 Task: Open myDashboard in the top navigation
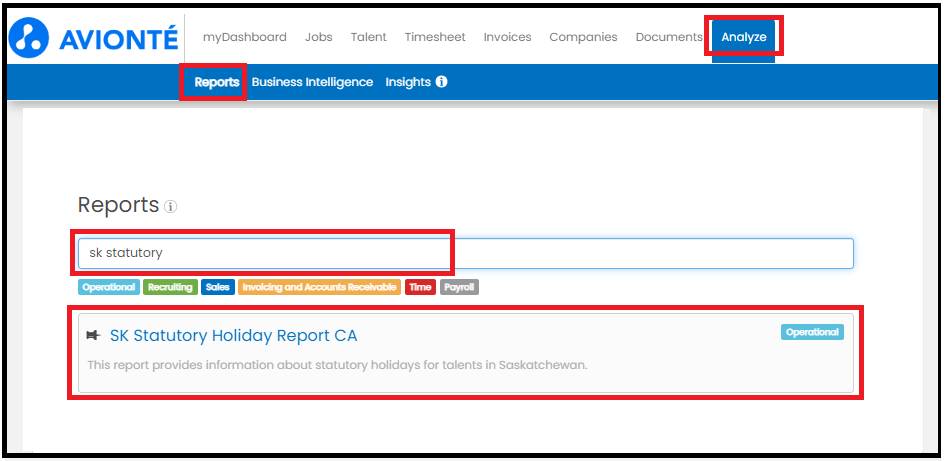click(244, 37)
